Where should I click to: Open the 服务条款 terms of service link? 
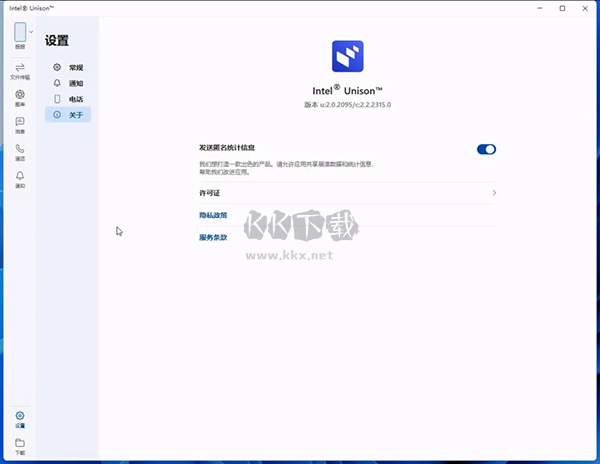coord(213,237)
